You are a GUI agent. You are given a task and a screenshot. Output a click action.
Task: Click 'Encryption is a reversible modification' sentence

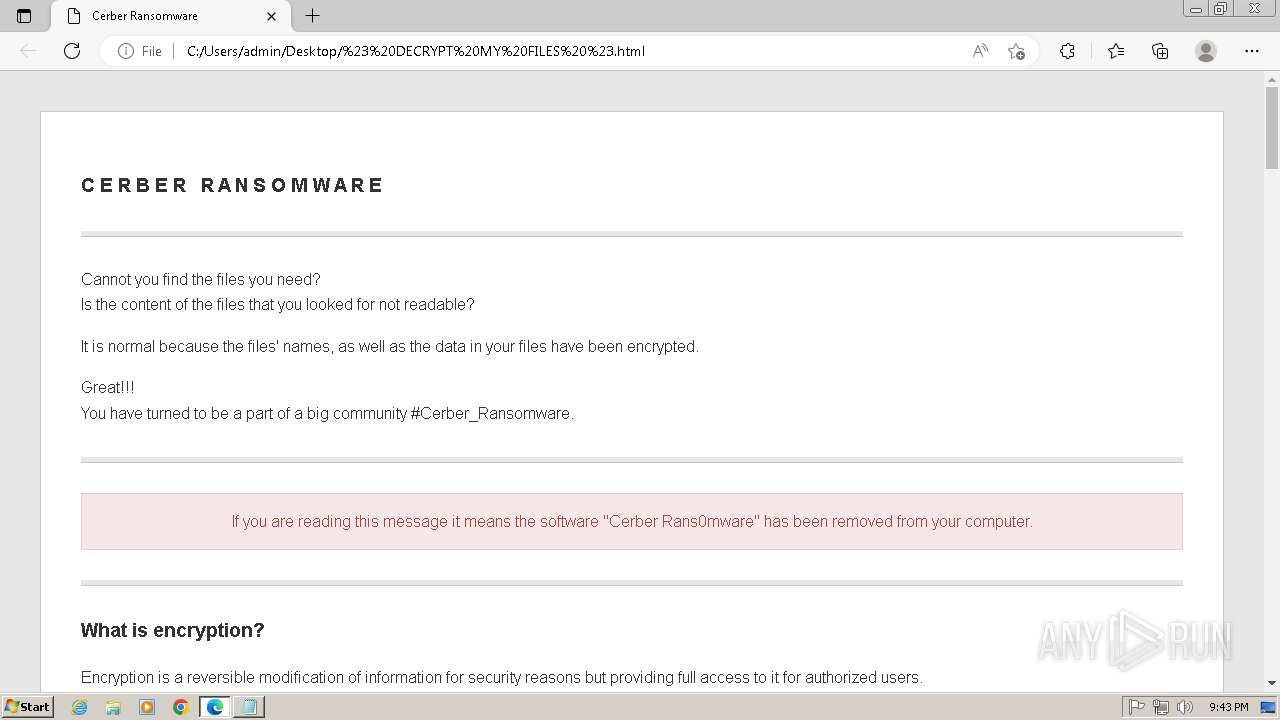501,677
